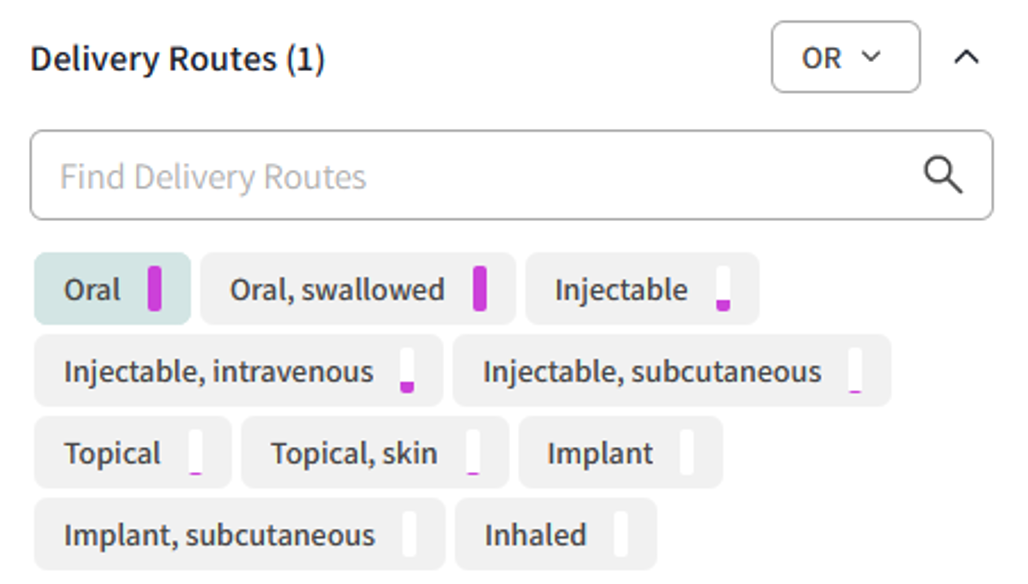Screen dimensions: 1028x584
Task: Collapse the Delivery Routes section
Action: 966,57
